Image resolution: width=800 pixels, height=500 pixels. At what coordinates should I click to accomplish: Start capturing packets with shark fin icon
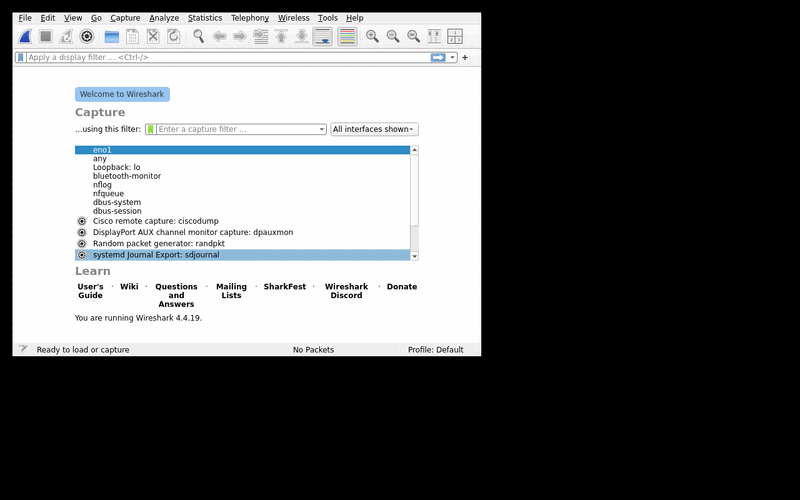[x=25, y=36]
